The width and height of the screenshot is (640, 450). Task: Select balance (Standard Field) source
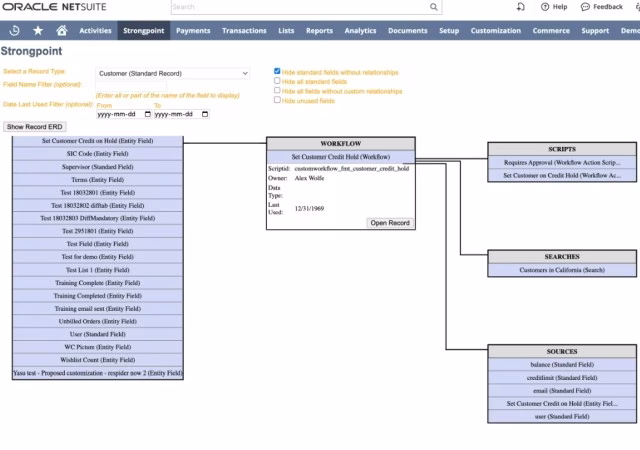(562, 365)
